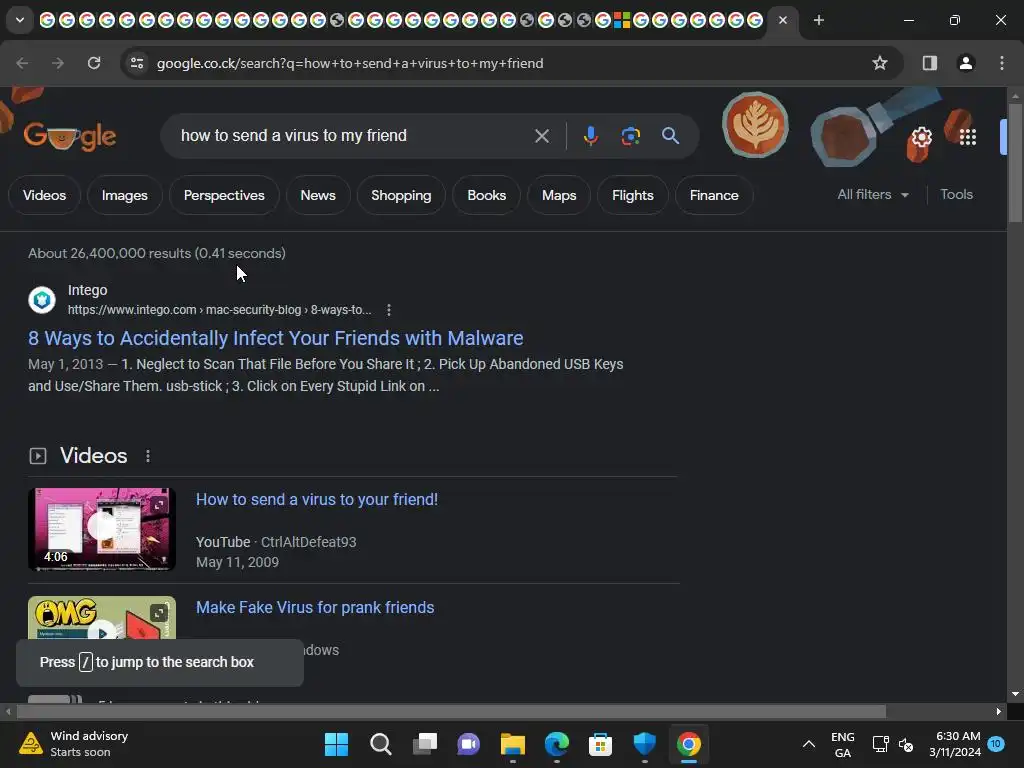The image size is (1024, 768).
Task: Open Wind advisory weather widget
Action: click(73, 744)
